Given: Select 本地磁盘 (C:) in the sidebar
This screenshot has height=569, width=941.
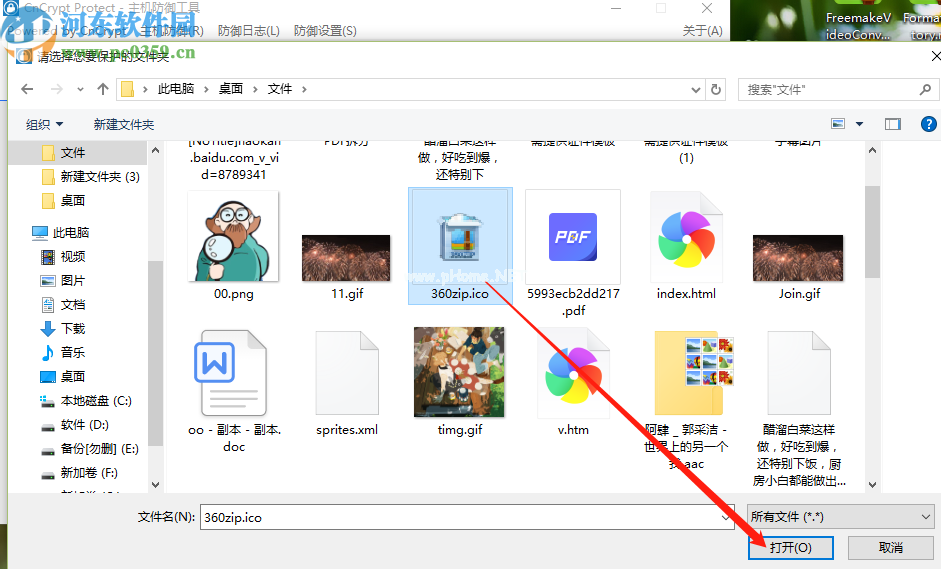Looking at the screenshot, I should (x=95, y=401).
